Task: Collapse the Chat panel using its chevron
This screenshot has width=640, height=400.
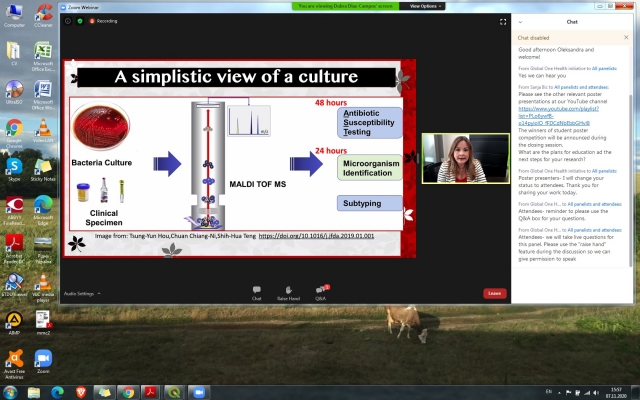Action: click(521, 20)
